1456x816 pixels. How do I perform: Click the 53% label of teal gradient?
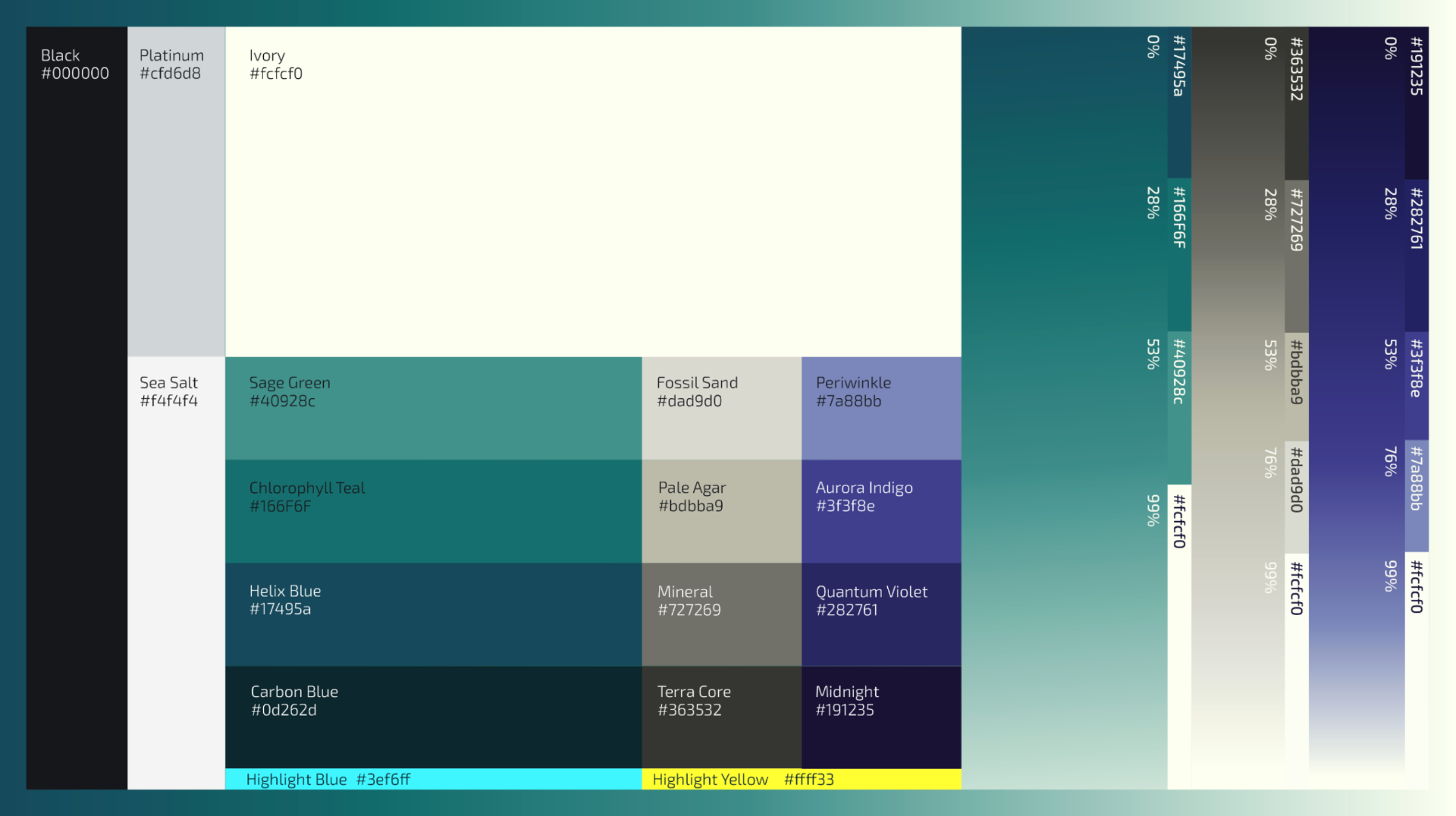pos(1153,354)
